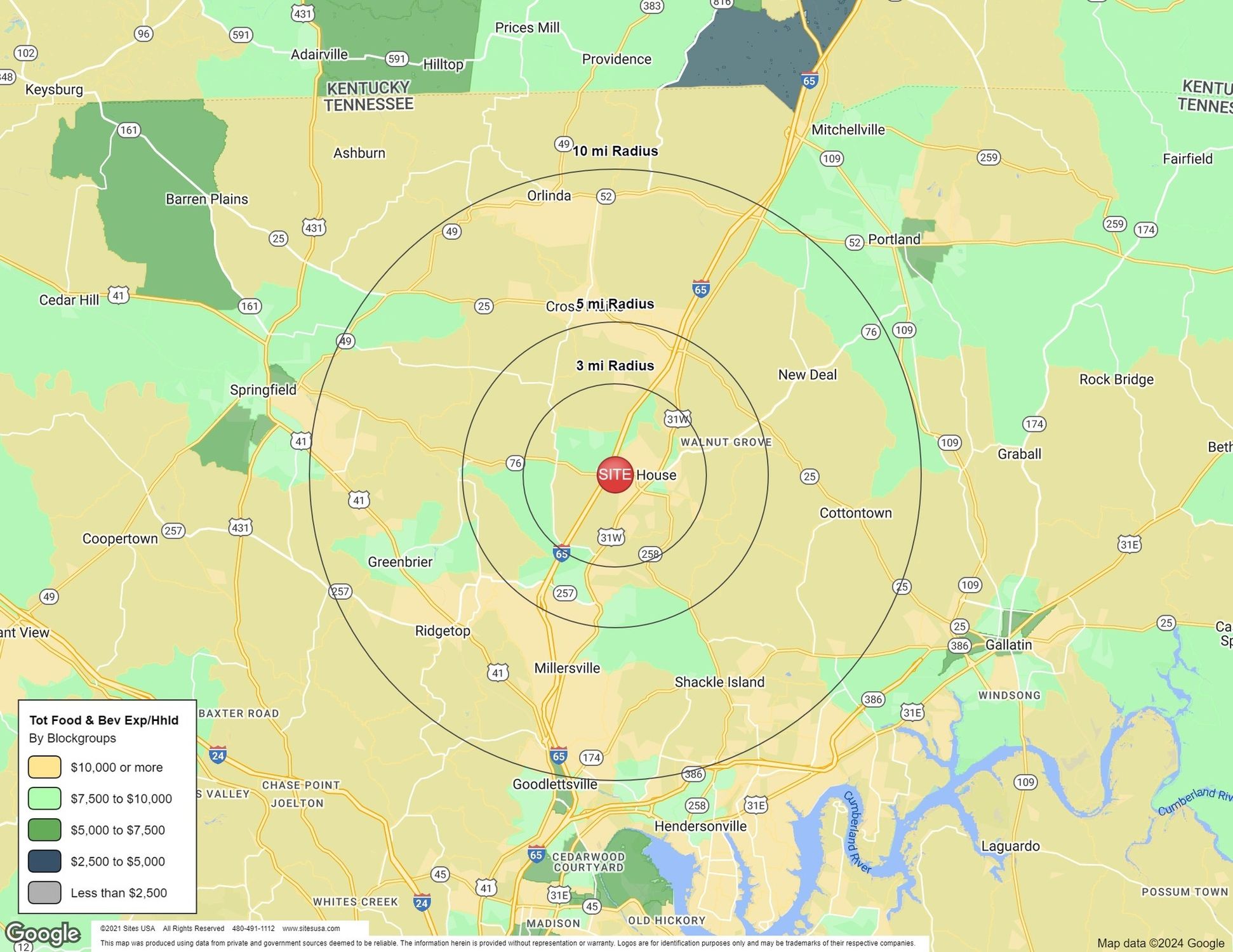
Task: Click the 3 mi Radius label
Action: [615, 366]
